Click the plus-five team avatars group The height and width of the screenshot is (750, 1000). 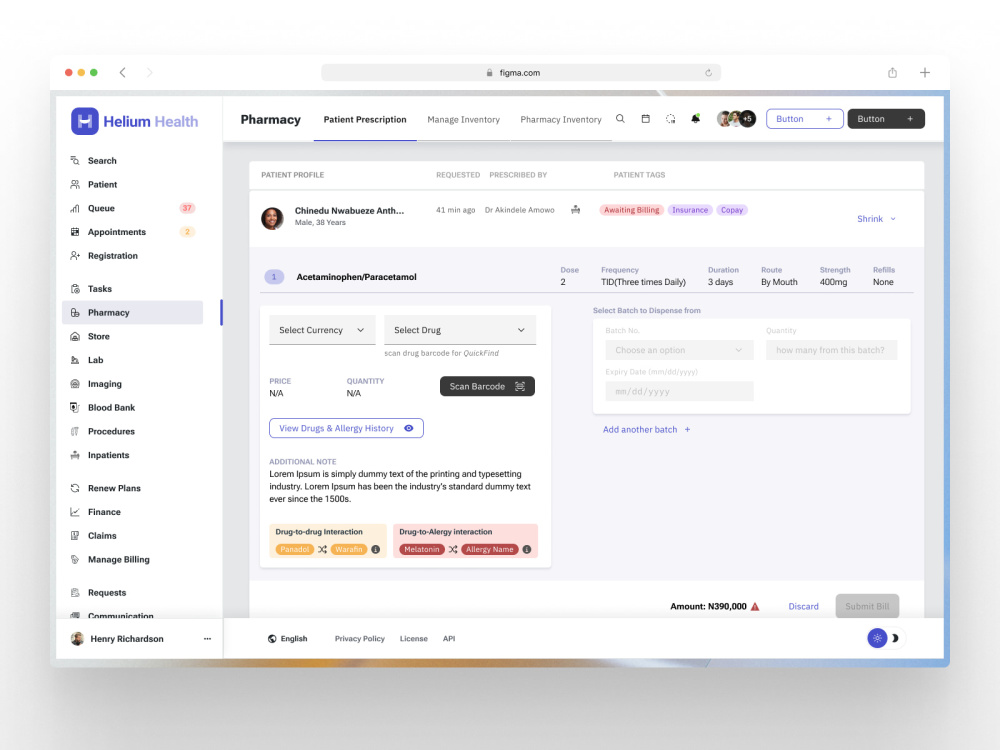click(736, 119)
